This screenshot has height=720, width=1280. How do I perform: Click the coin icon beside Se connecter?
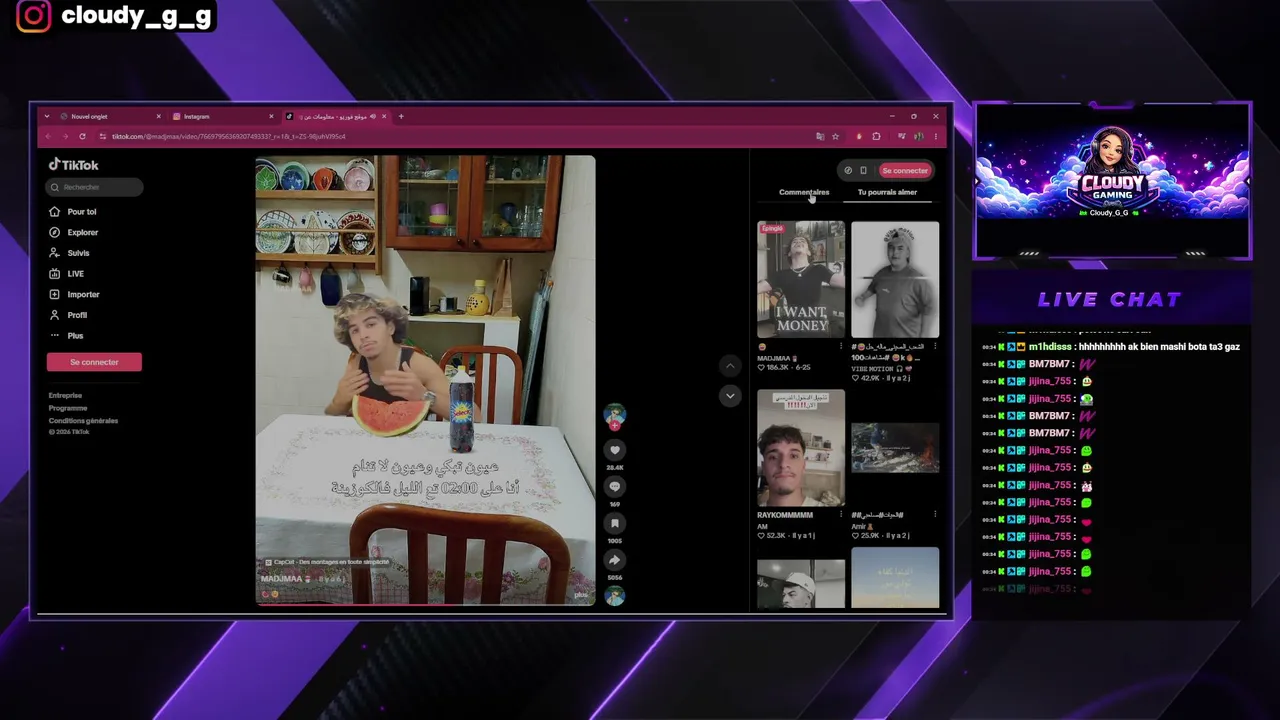pos(848,170)
